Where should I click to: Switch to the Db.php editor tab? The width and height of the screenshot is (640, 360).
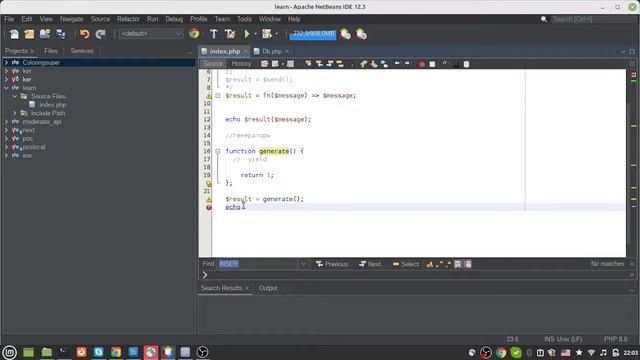272,51
